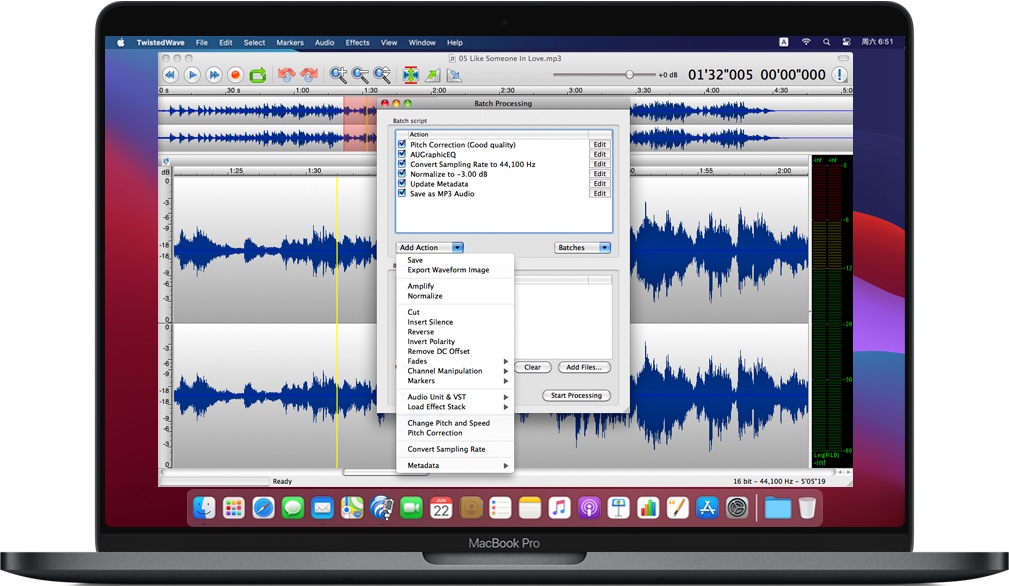
Task: Click the Record button in the toolbar
Action: point(234,74)
